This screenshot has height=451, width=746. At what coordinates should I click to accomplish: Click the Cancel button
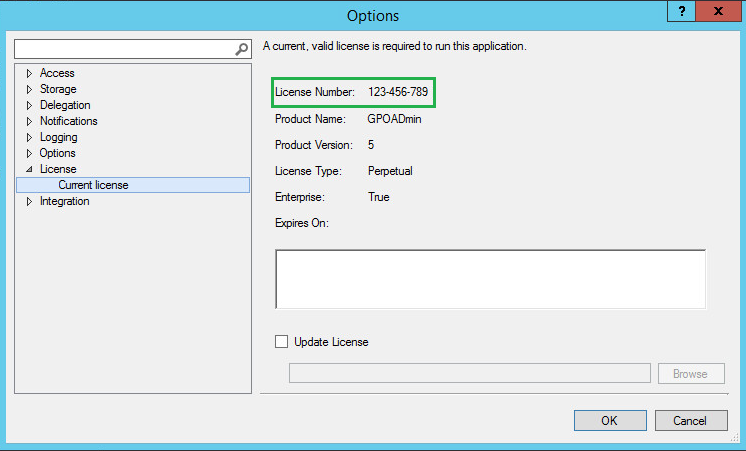point(690,421)
